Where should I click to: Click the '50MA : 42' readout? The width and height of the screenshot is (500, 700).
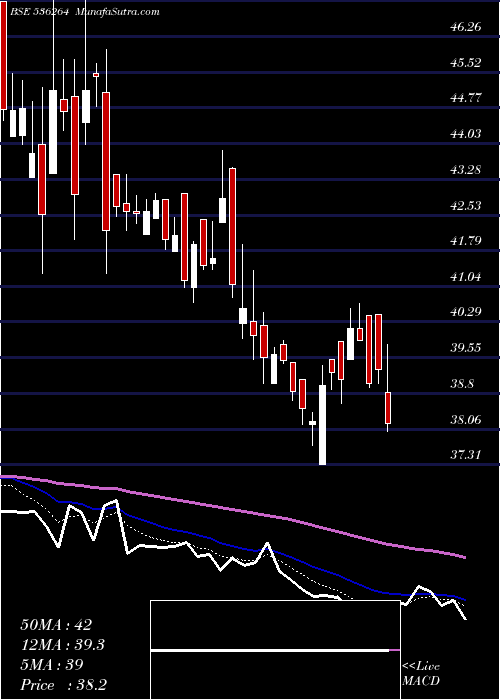tap(56, 625)
